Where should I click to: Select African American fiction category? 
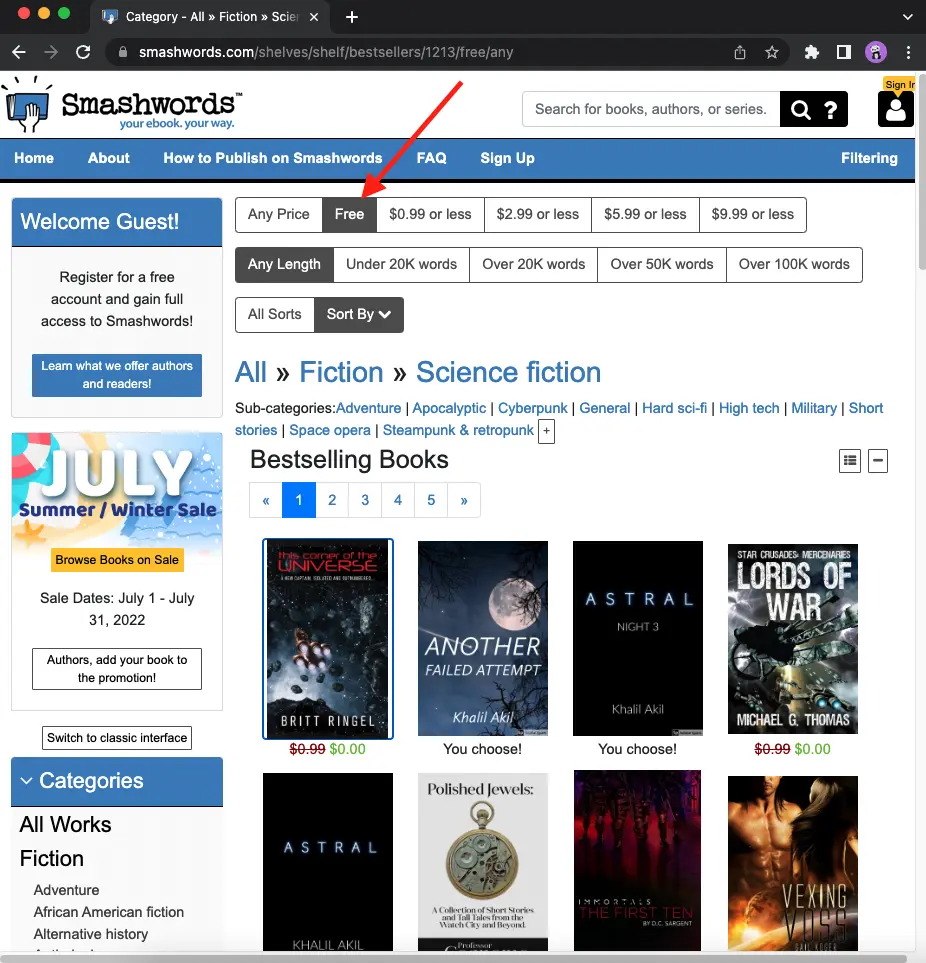(109, 912)
